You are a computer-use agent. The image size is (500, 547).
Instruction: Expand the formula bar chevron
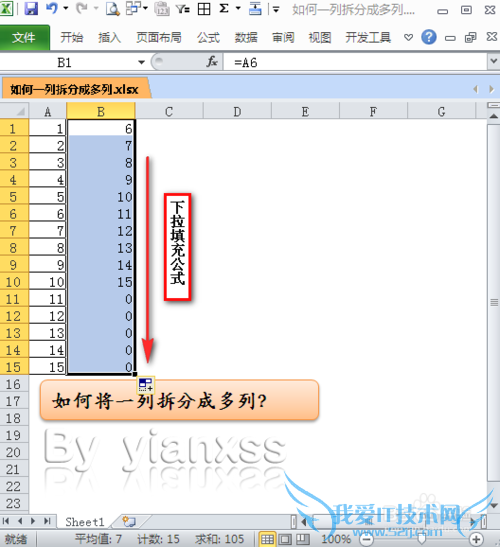click(x=493, y=61)
